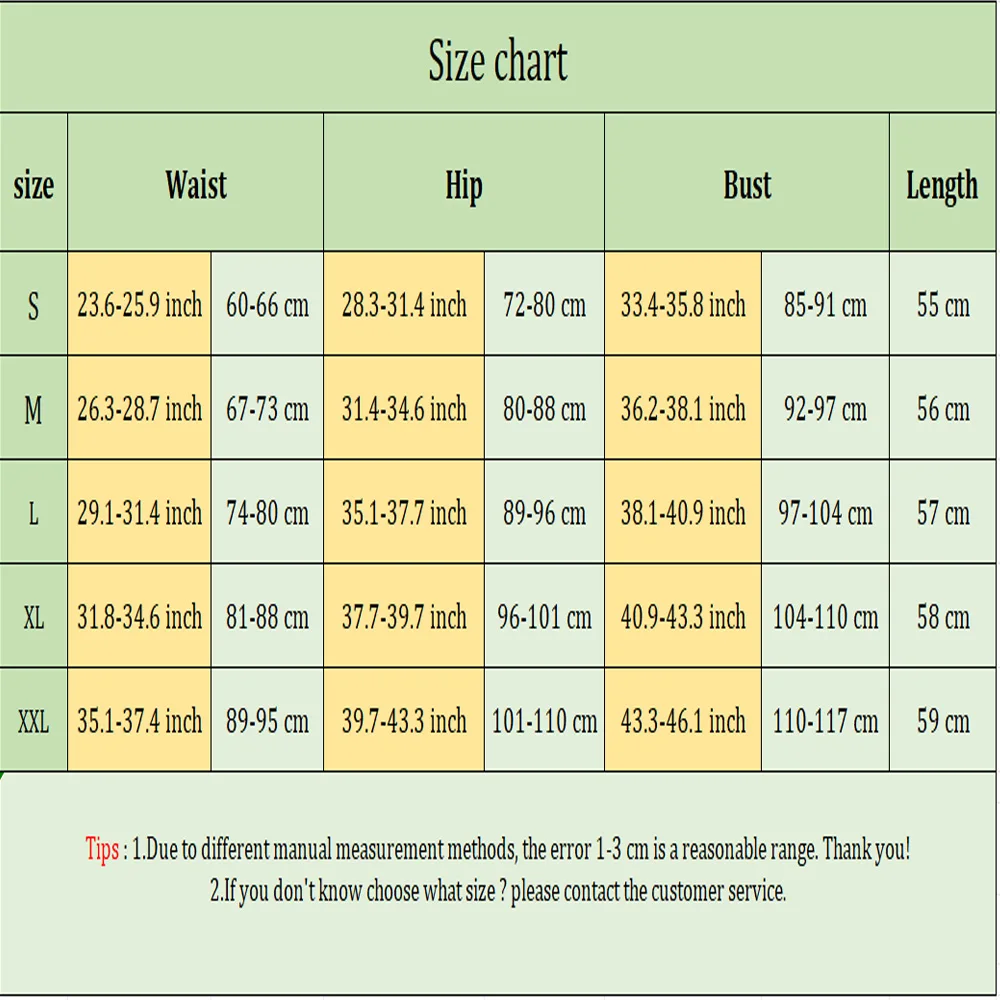Click the 67-73 cm waist cell
Screen dimensions: 1000x1000
coord(267,409)
